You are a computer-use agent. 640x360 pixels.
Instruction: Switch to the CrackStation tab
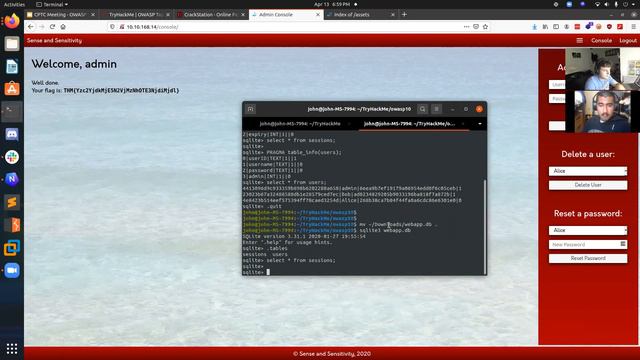point(211,14)
